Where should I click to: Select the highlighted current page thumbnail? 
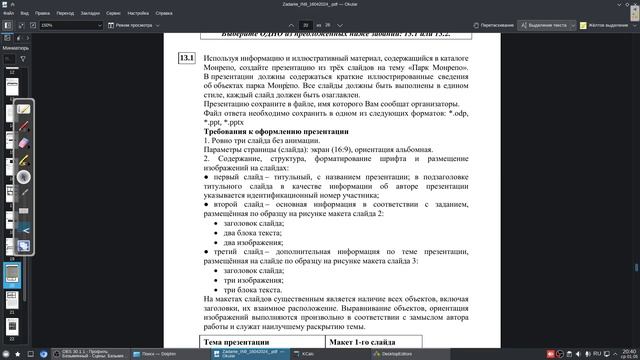coord(12,274)
